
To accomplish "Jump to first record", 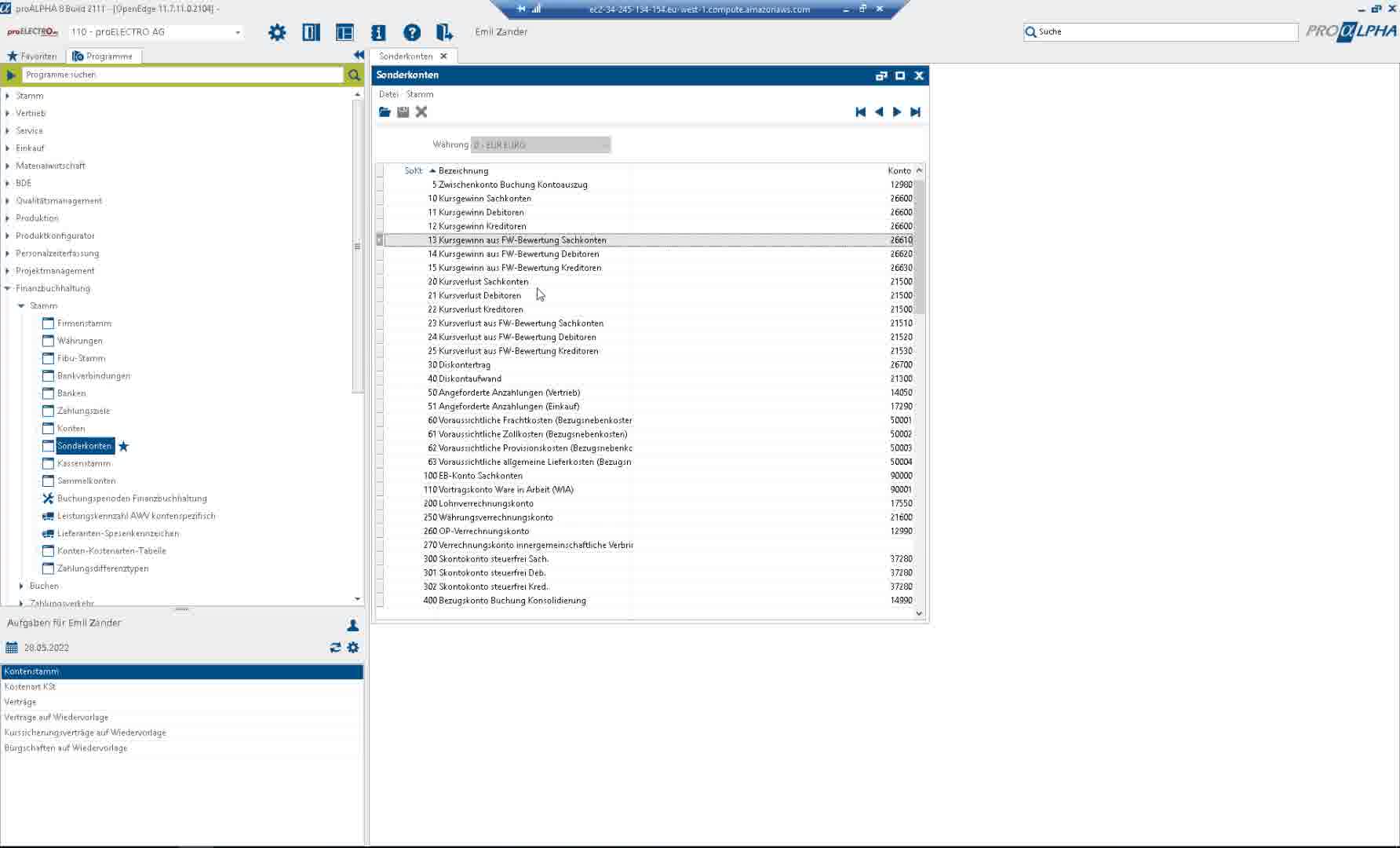I will coord(861,112).
